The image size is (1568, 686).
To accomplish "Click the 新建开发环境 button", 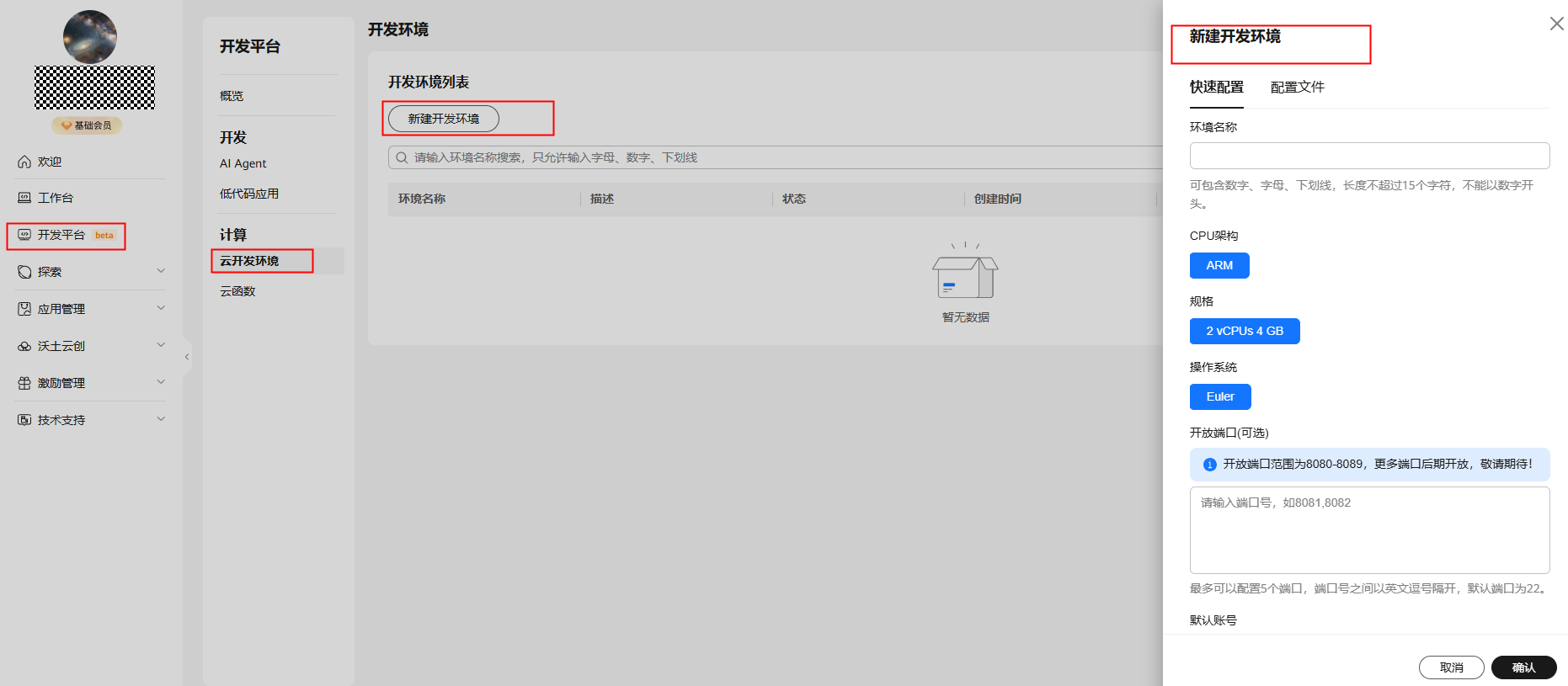I will [x=444, y=119].
